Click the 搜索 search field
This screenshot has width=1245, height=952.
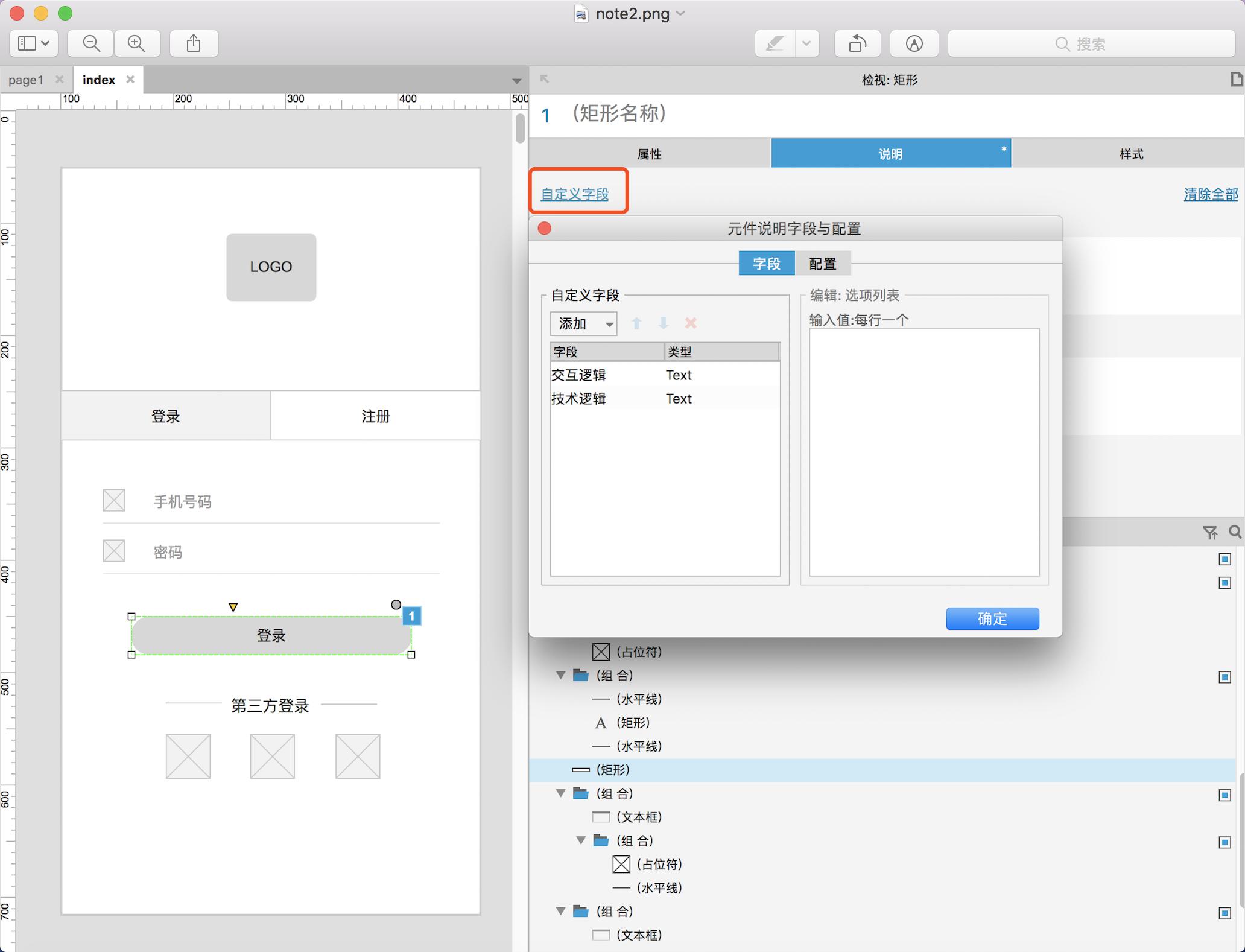1091,43
